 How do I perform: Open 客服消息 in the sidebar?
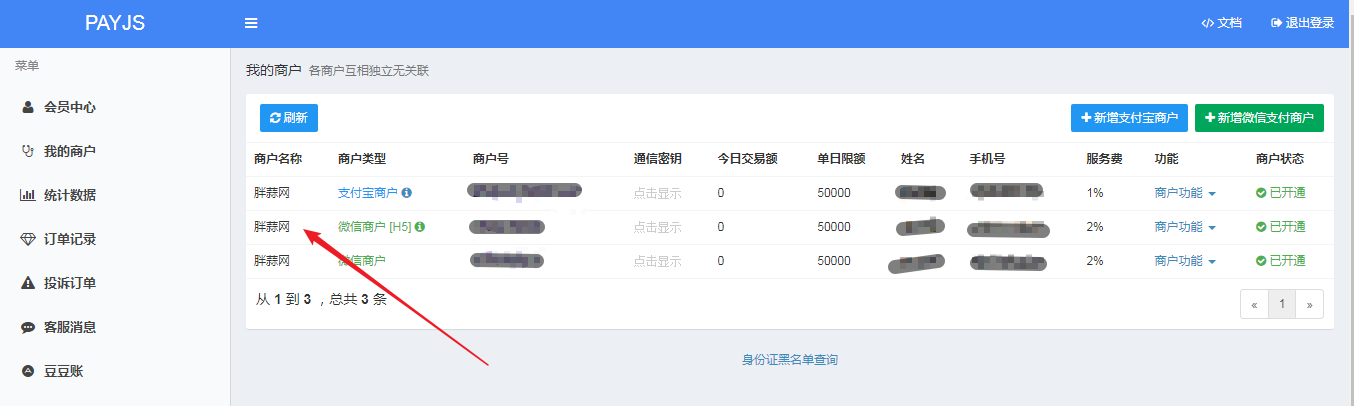point(69,327)
